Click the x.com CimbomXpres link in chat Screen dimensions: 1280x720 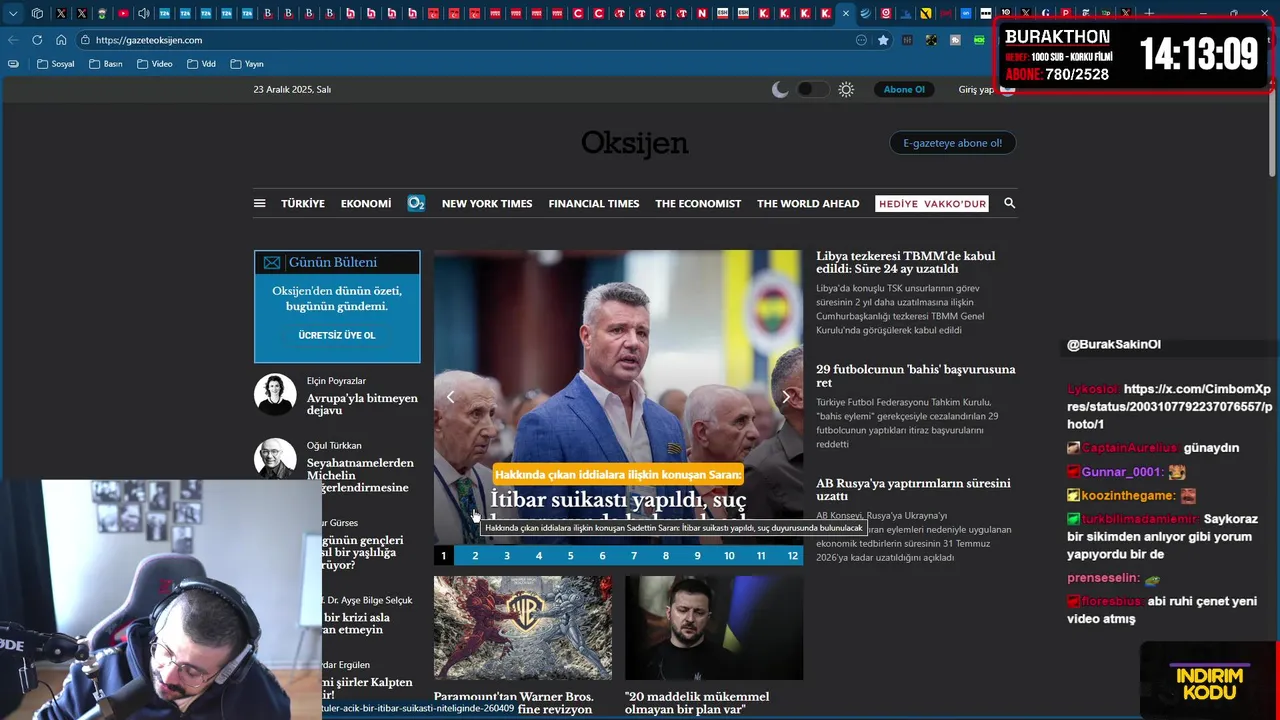(x=1169, y=406)
